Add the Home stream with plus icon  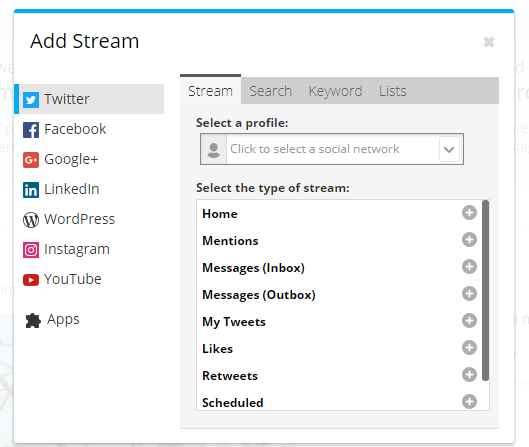pos(469,213)
